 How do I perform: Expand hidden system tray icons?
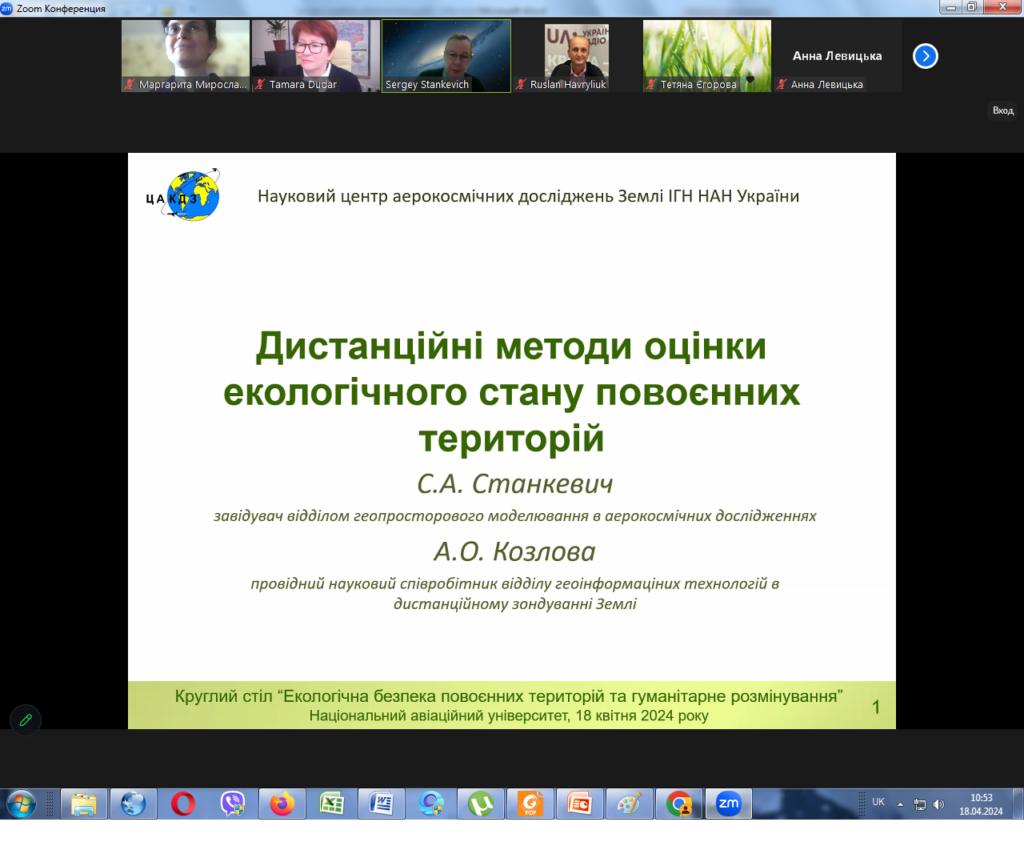click(900, 803)
